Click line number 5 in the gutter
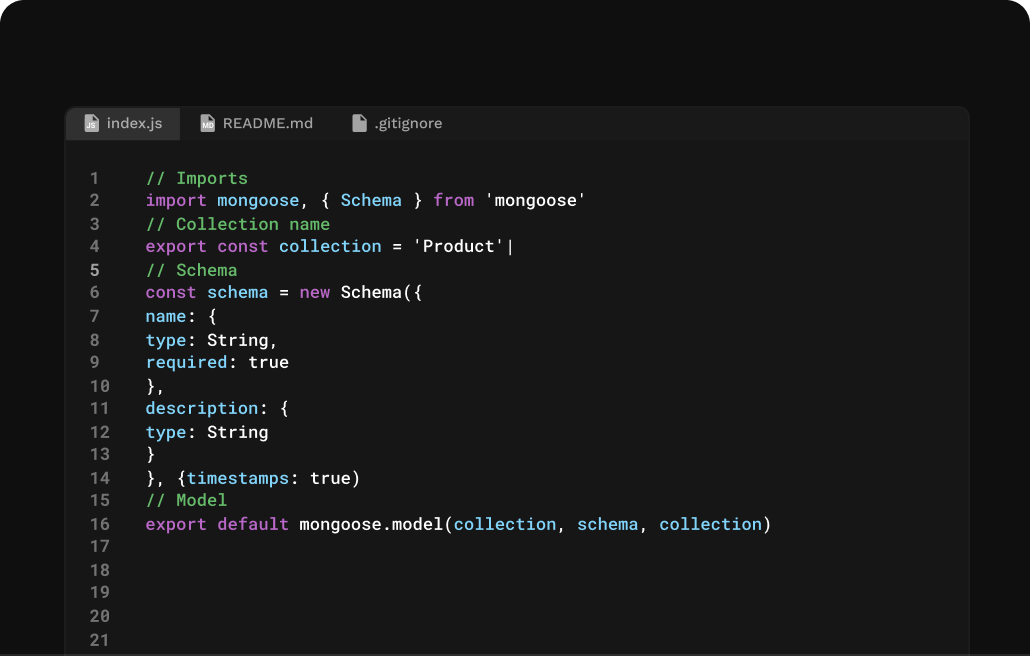The image size is (1030, 656). pos(95,271)
